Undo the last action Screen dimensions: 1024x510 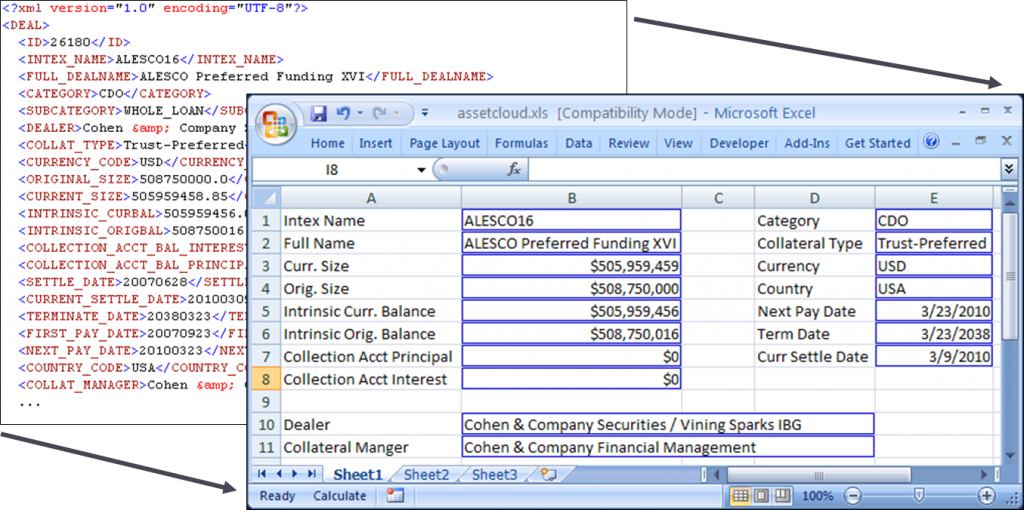tap(344, 114)
